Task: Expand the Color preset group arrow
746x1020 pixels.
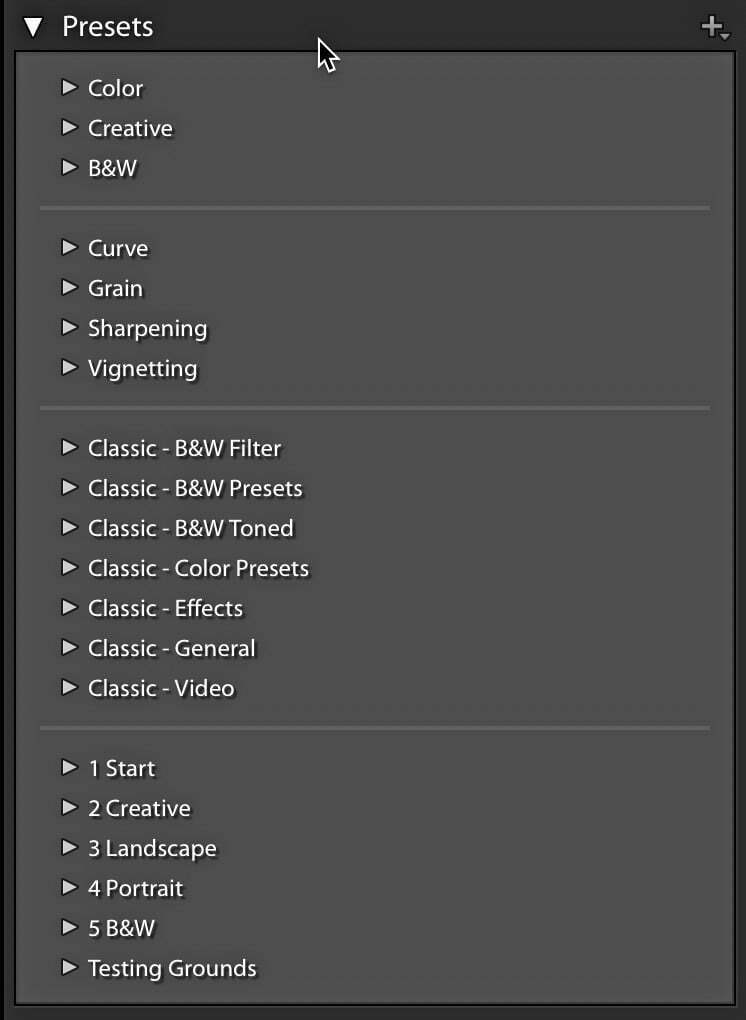Action: pyautogui.click(x=69, y=88)
